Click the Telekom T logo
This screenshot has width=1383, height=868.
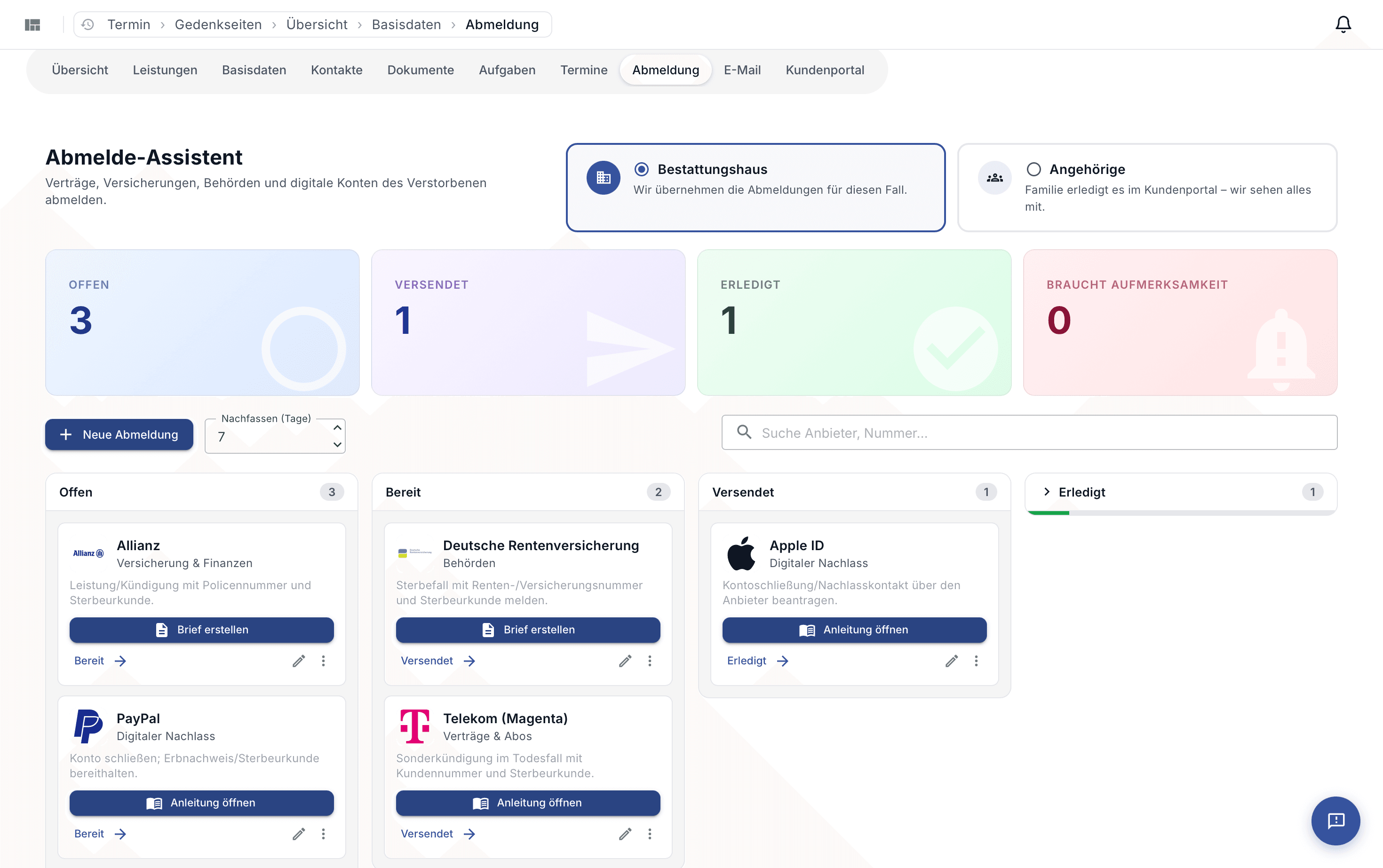pyautogui.click(x=415, y=726)
